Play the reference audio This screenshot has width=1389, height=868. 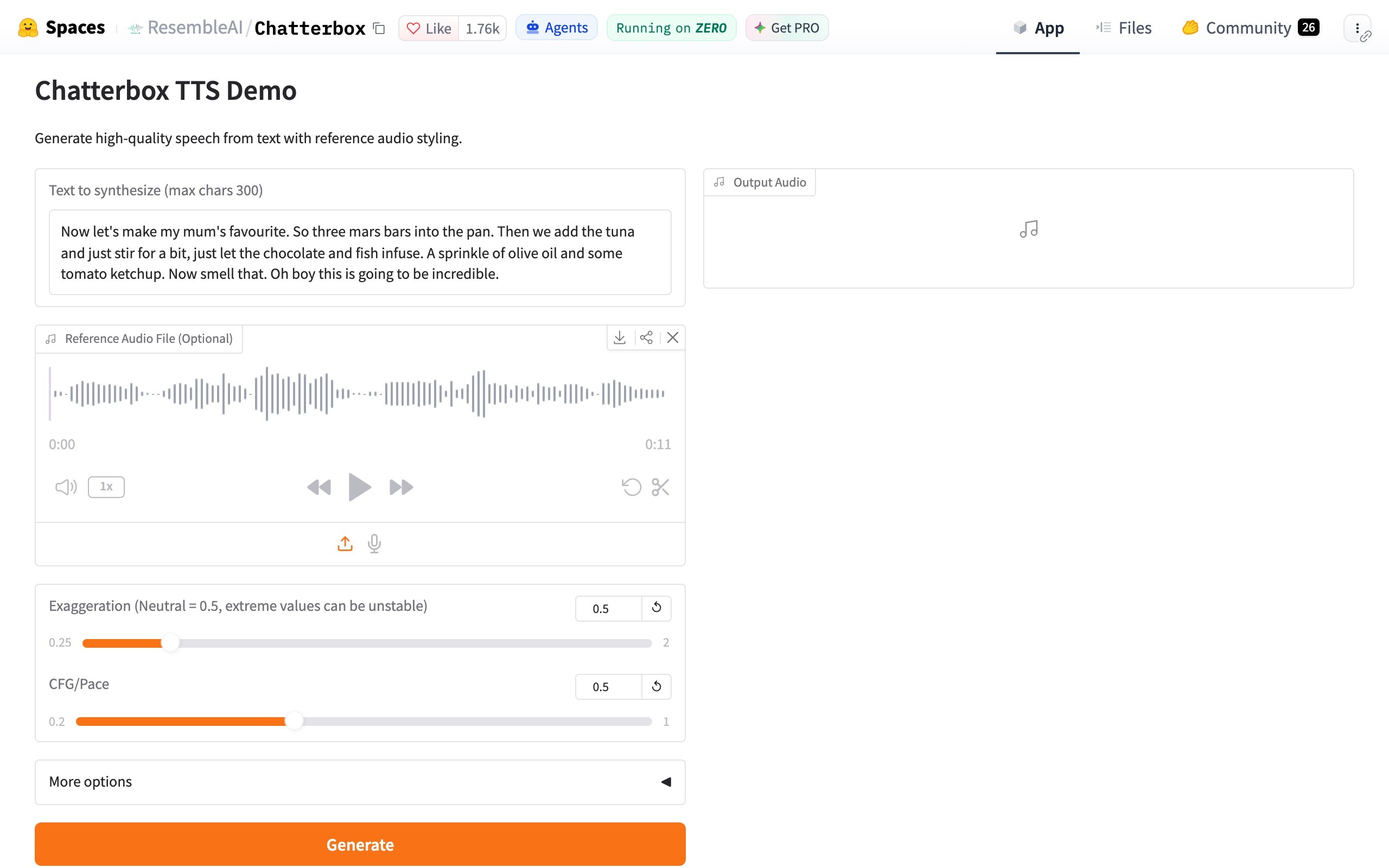point(359,487)
